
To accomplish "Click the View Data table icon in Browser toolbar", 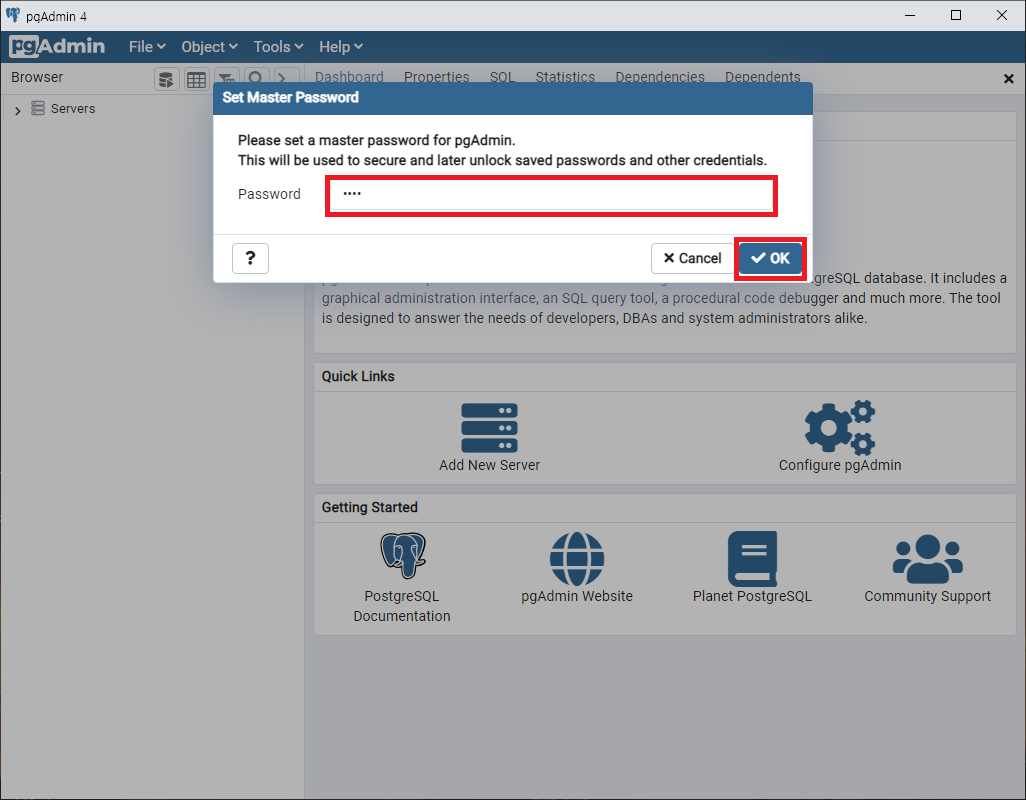I will point(196,80).
